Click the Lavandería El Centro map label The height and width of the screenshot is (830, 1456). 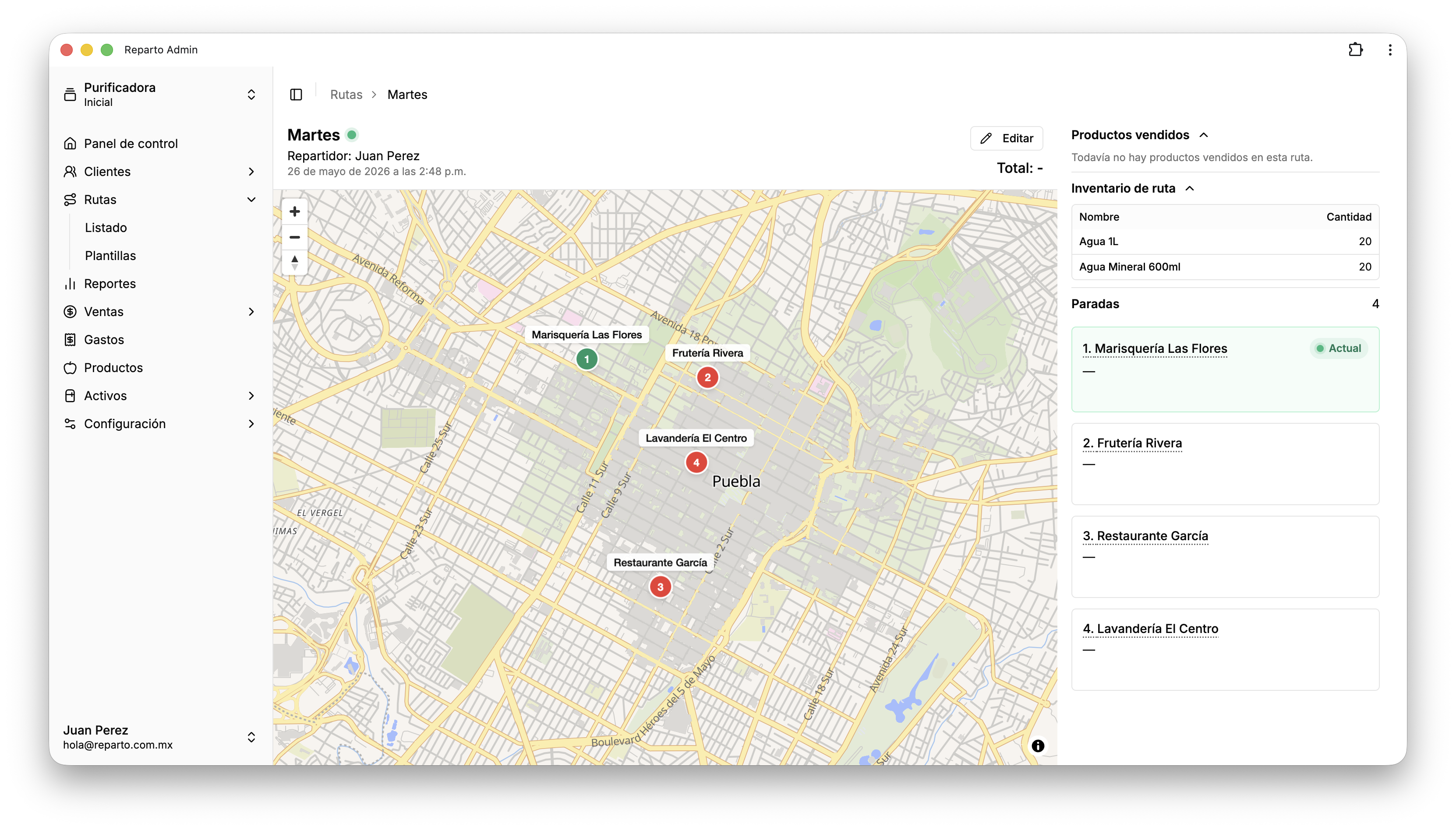(x=696, y=438)
